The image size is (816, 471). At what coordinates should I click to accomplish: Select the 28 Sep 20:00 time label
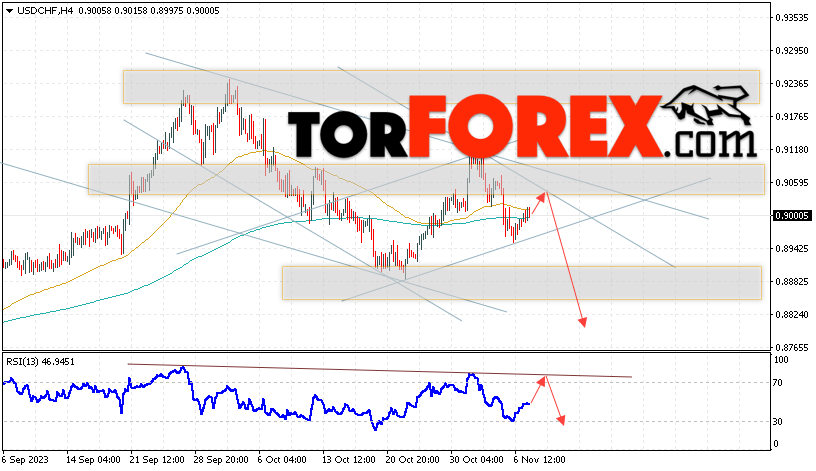tap(221, 460)
